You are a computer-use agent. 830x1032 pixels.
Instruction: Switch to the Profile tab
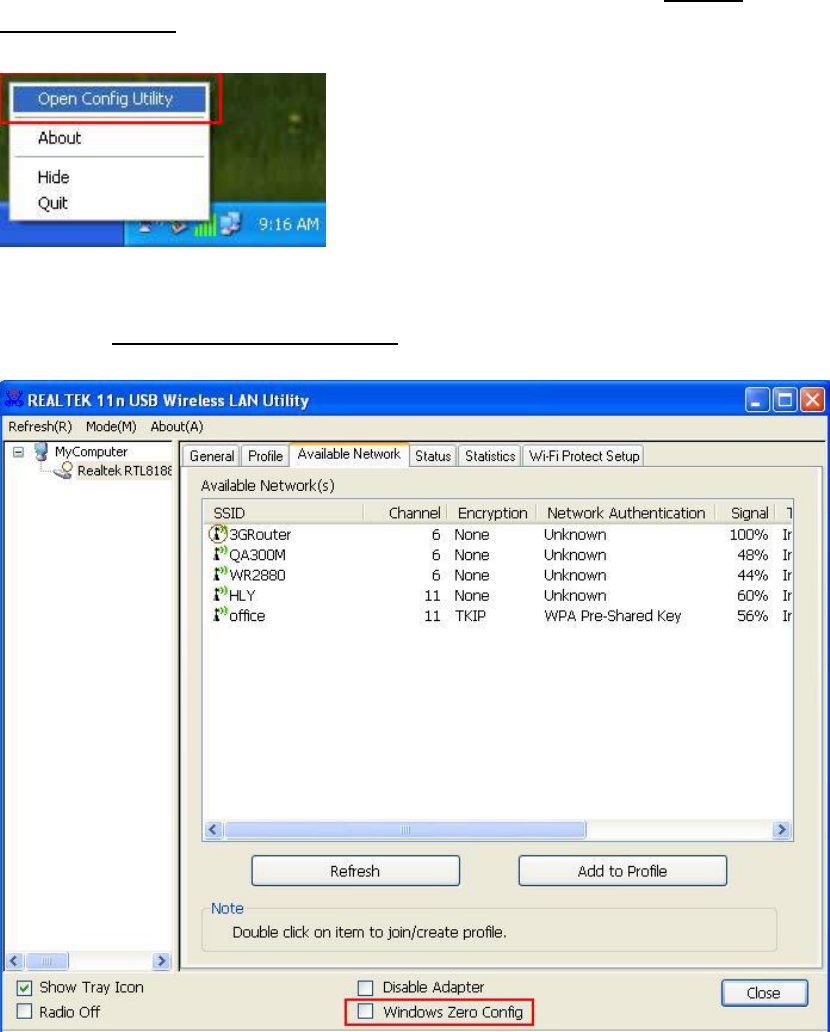265,455
